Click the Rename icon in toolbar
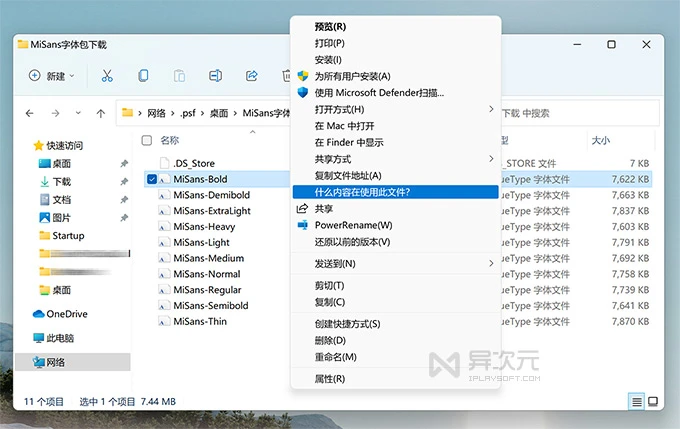The width and height of the screenshot is (680, 429). [x=215, y=76]
